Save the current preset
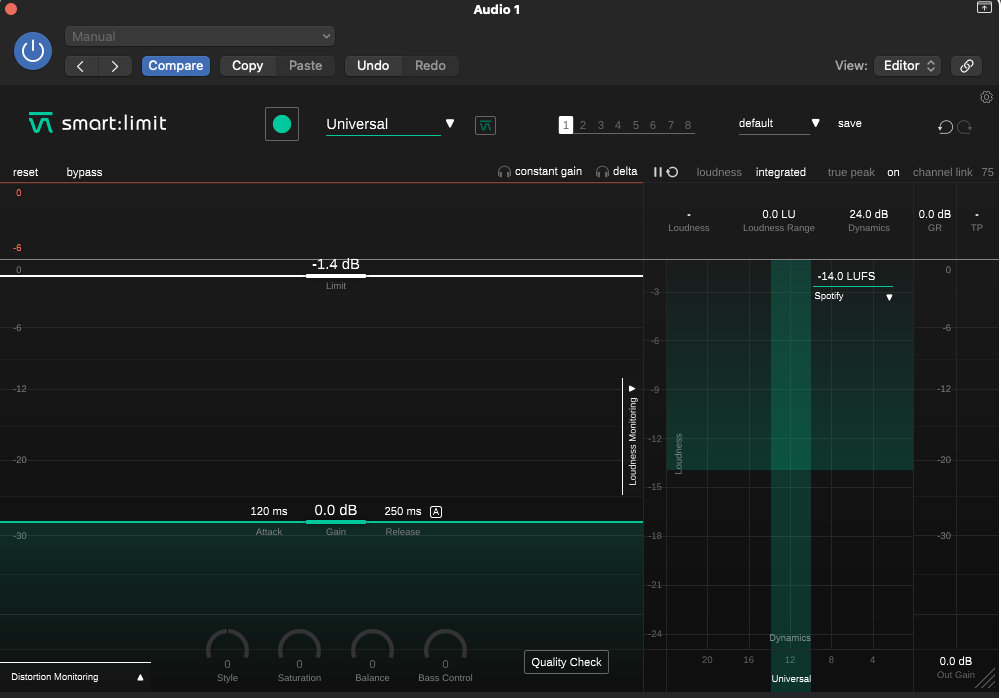Screen dimensions: 1001x698 (x=850, y=123)
